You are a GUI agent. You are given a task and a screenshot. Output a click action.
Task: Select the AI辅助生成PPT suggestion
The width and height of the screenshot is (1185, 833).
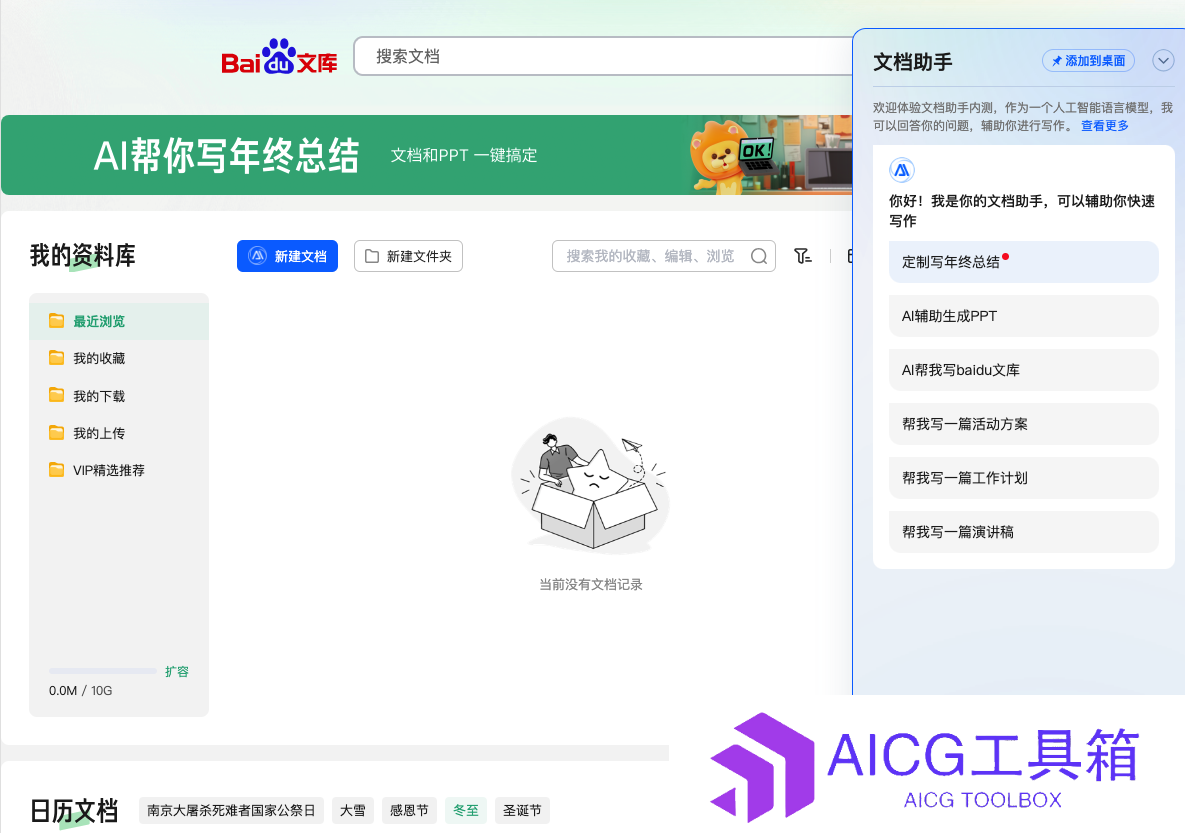[1023, 316]
